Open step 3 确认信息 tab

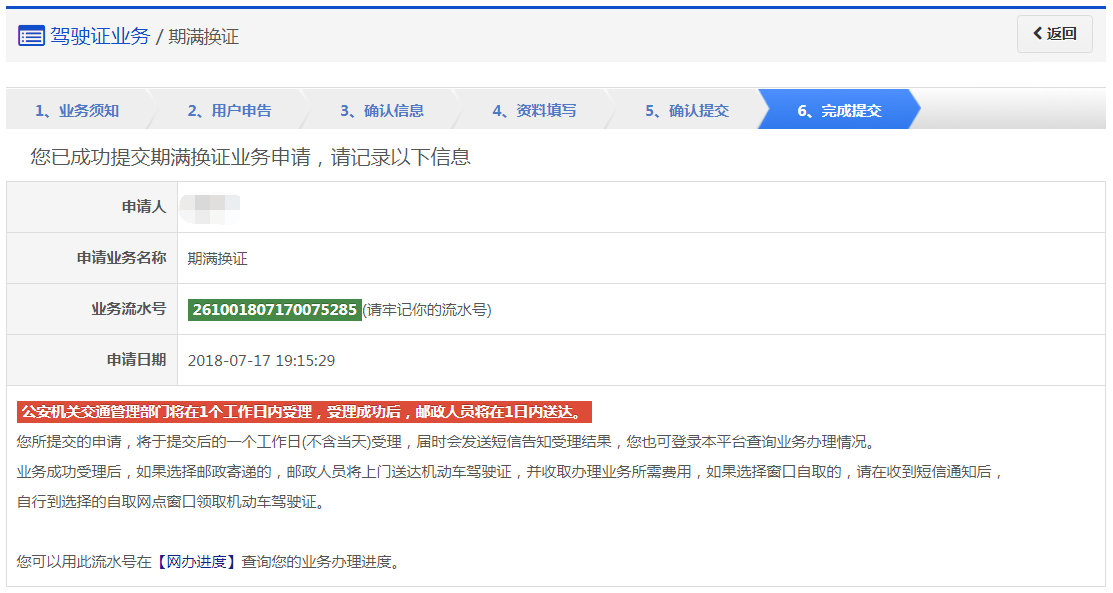[381, 110]
